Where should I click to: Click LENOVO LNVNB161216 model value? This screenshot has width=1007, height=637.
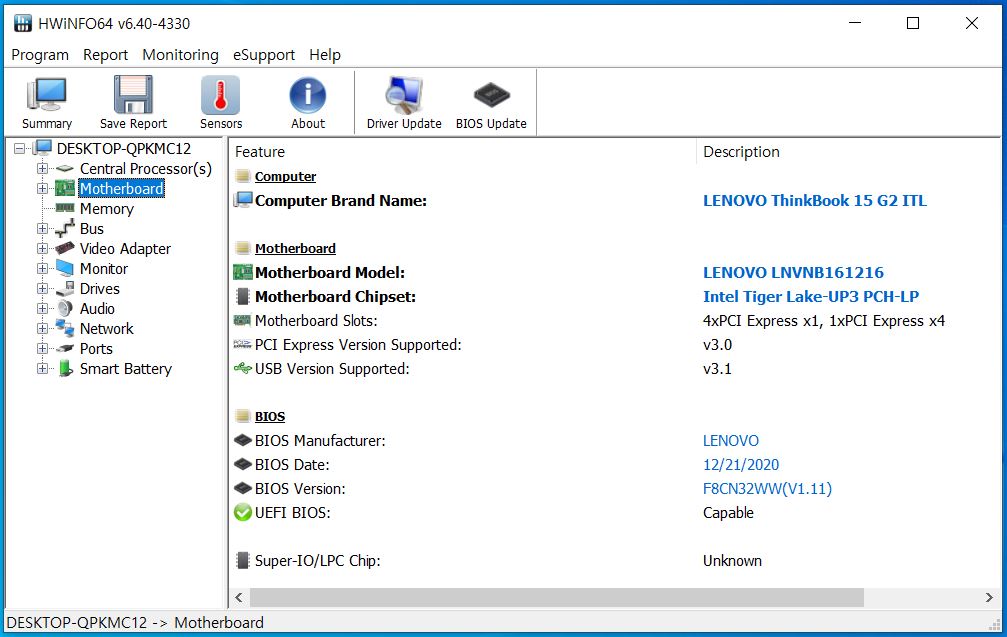point(793,272)
